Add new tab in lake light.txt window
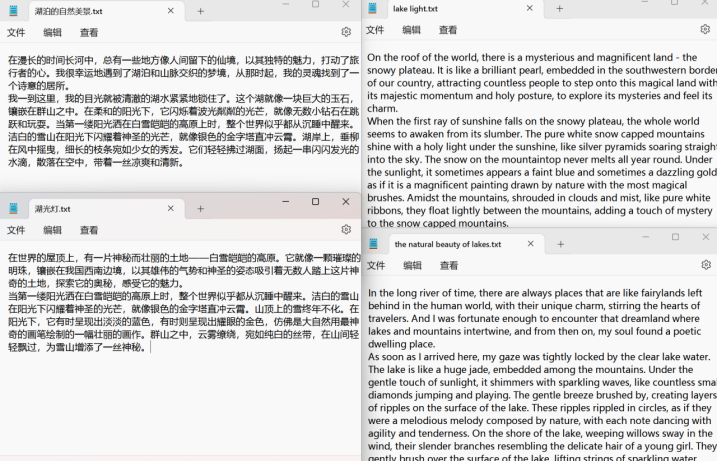 pyautogui.click(x=560, y=8)
